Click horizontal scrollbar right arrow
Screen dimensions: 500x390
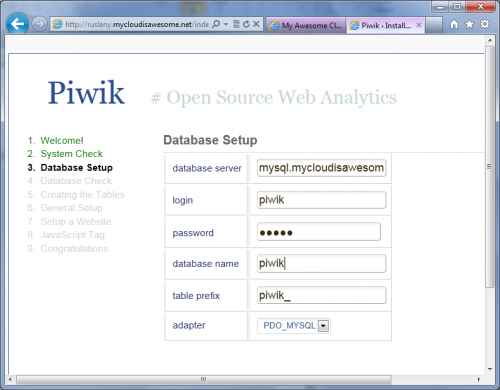click(479, 379)
